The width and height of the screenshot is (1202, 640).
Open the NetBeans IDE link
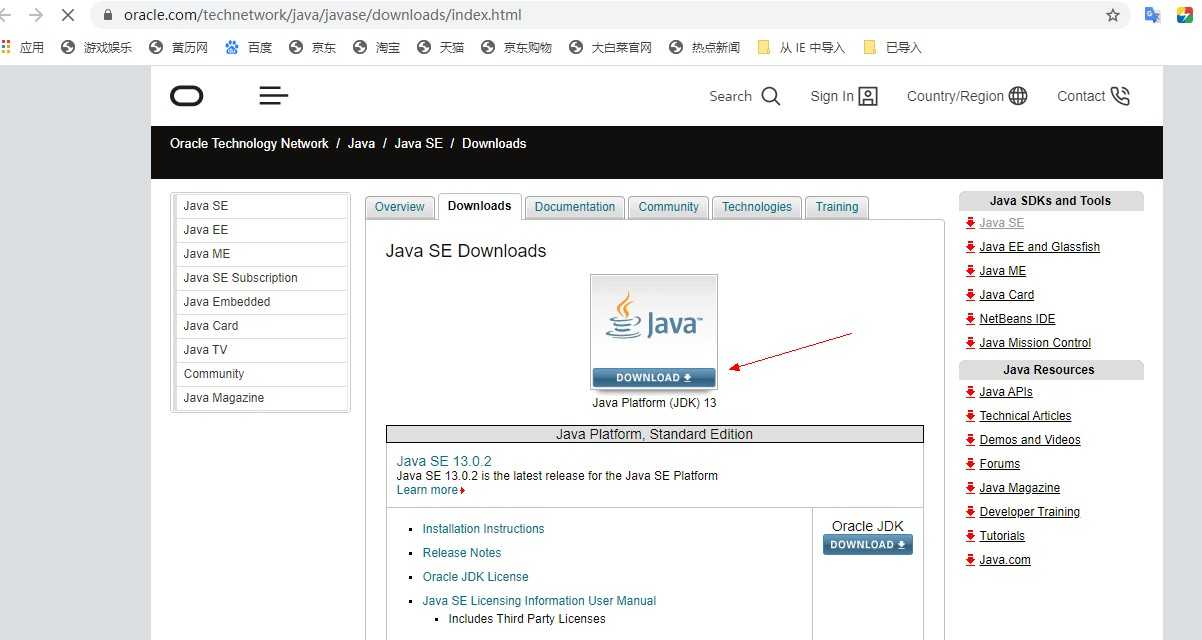(1017, 319)
